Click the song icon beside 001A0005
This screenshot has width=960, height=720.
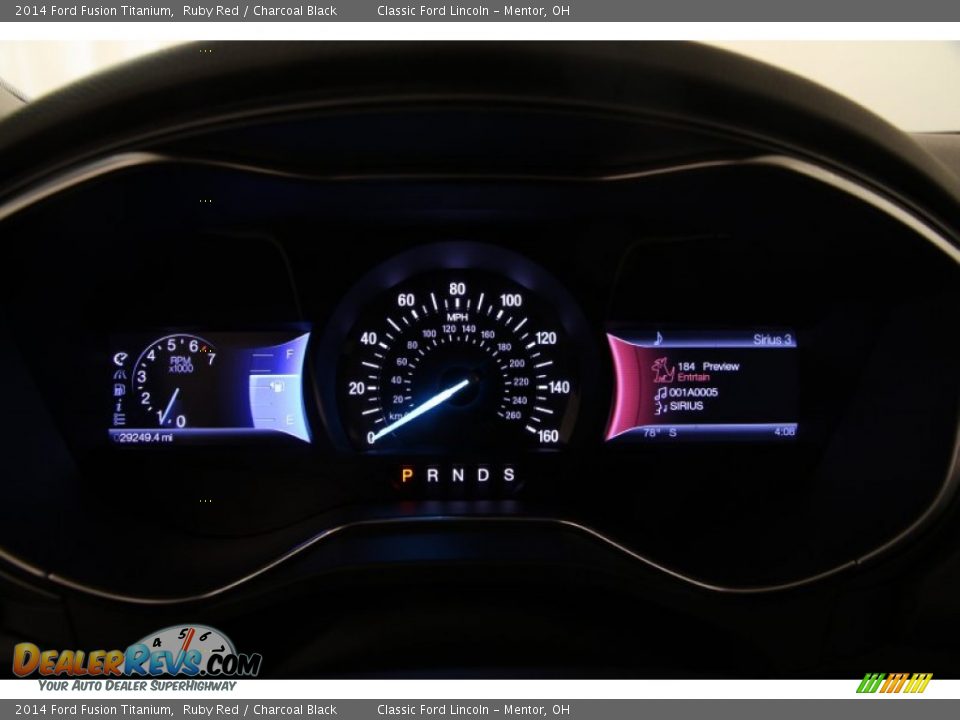click(660, 393)
